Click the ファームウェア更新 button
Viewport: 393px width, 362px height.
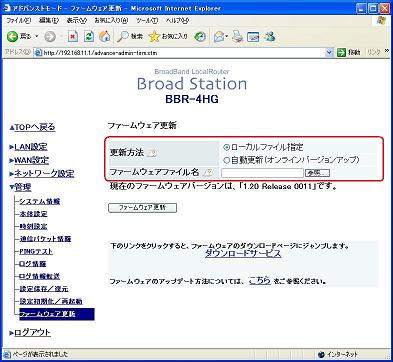point(142,208)
